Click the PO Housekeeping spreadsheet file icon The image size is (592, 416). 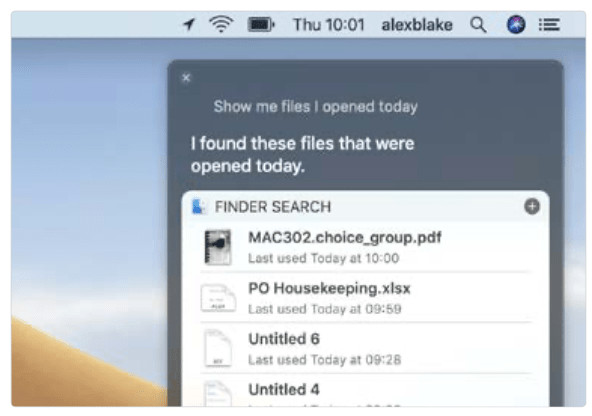[218, 298]
